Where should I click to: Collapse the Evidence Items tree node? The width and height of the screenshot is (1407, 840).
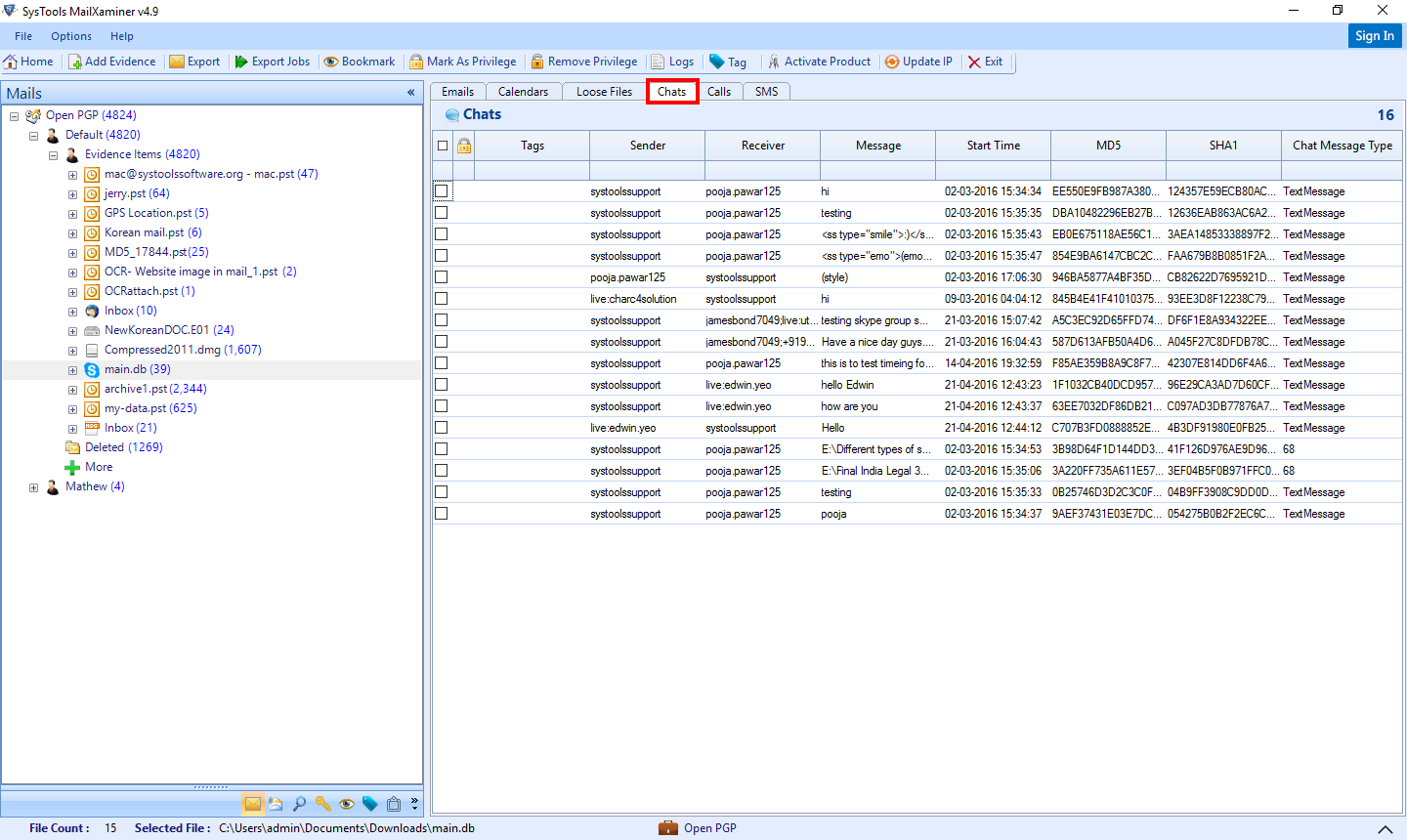[54, 154]
